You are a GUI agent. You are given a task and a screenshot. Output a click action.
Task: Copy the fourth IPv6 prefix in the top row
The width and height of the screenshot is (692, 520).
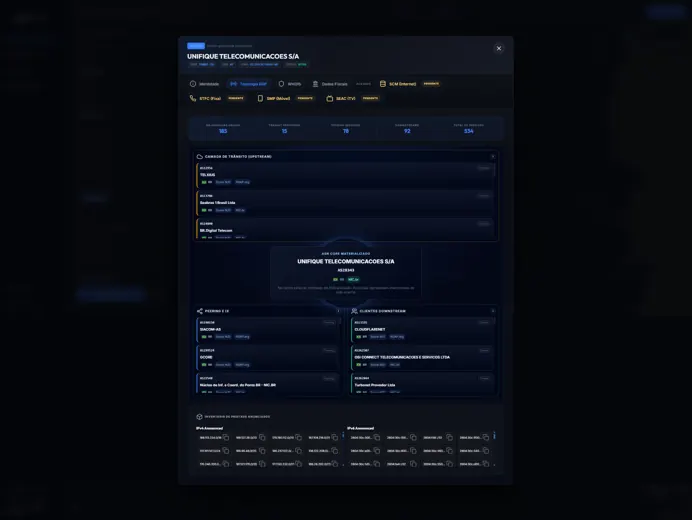(x=485, y=437)
